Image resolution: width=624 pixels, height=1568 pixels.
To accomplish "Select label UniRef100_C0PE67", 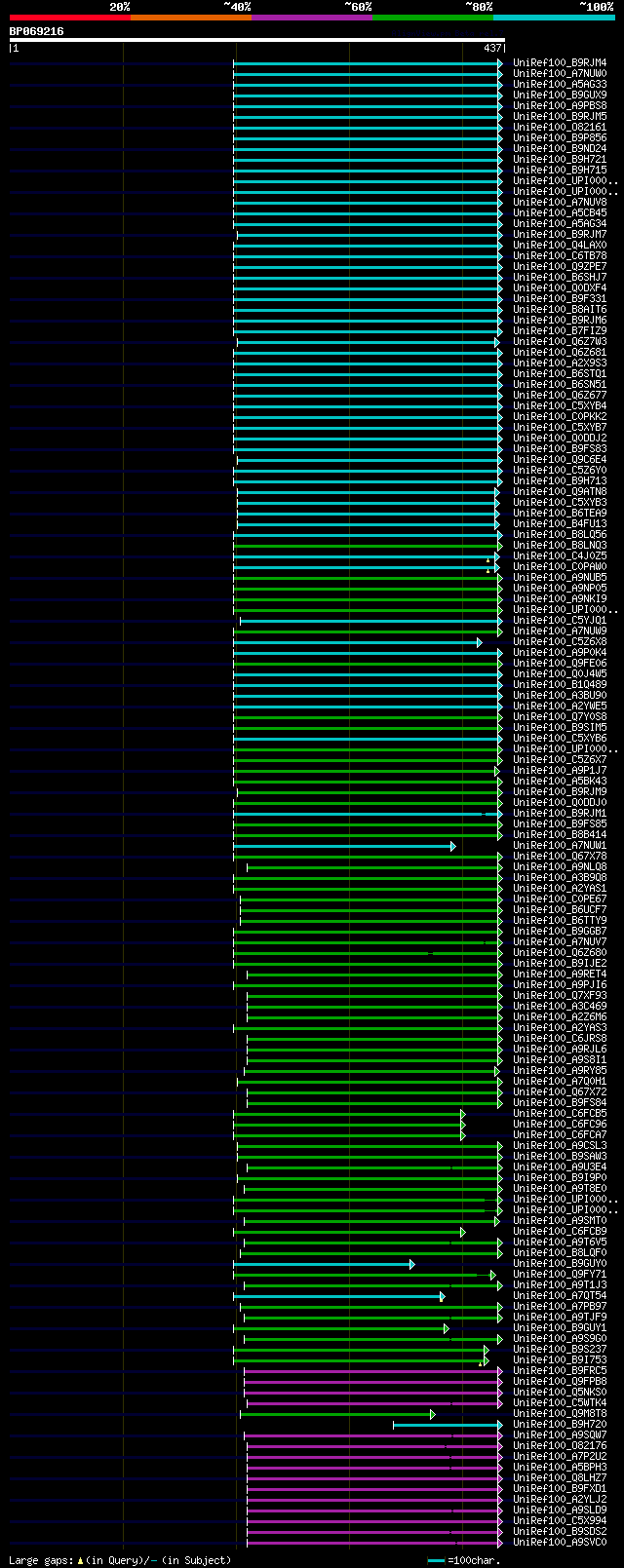I will point(560,899).
